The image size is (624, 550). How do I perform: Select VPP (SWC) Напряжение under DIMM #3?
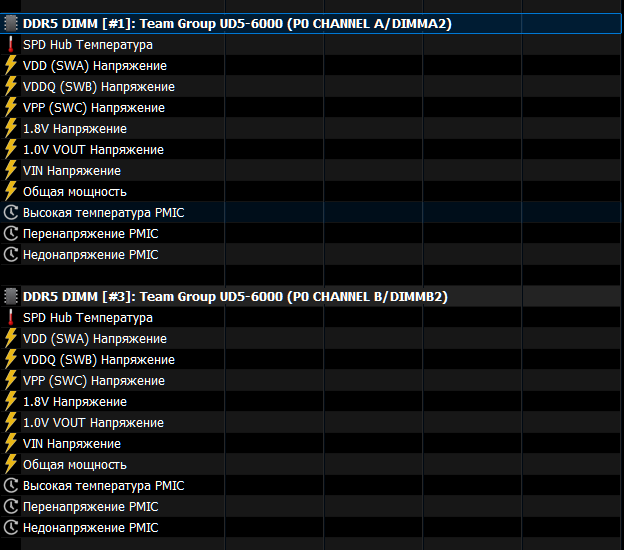pos(94,380)
